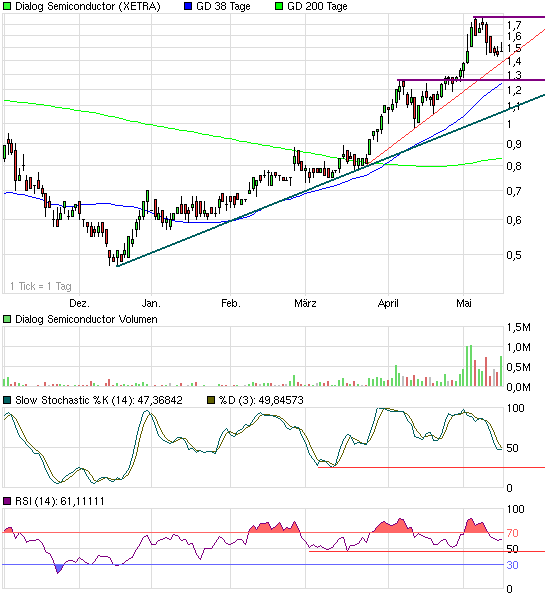Click the Dialog Semiconductor (XETRA) green legend square
This screenshot has width=545, height=597.
(7, 6)
